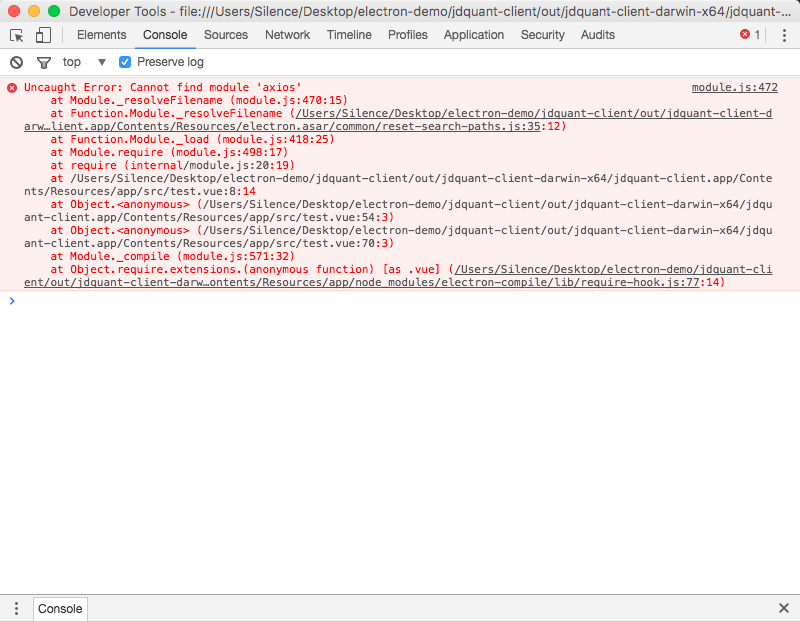Viewport: 800px width, 622px height.
Task: Open the Timeline tab
Action: pyautogui.click(x=349, y=35)
